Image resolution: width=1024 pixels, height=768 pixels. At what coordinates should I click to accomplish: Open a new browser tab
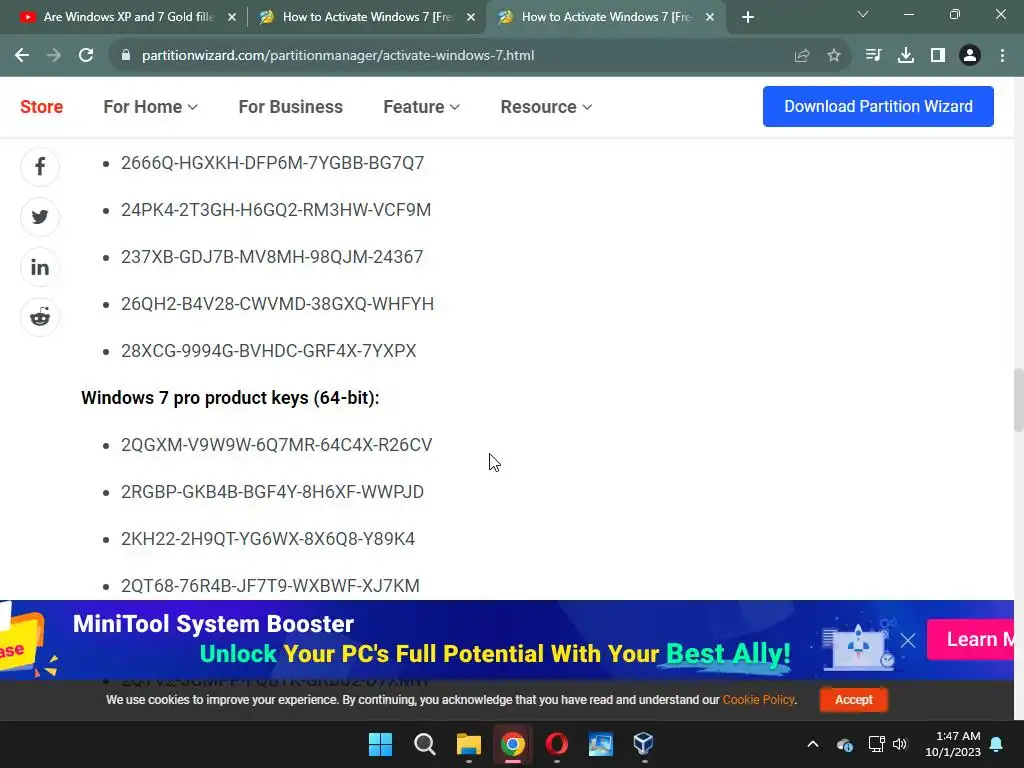tap(748, 18)
